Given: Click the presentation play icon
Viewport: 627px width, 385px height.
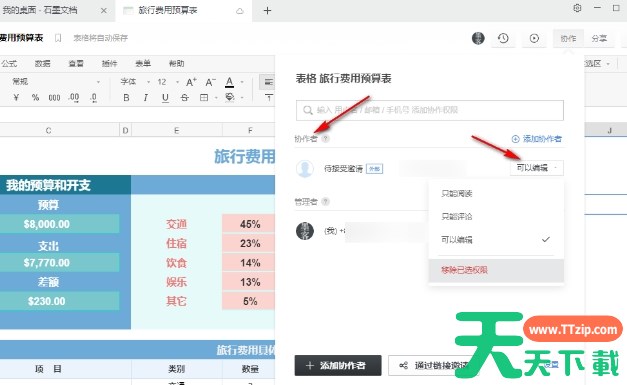Looking at the screenshot, I should pyautogui.click(x=534, y=38).
